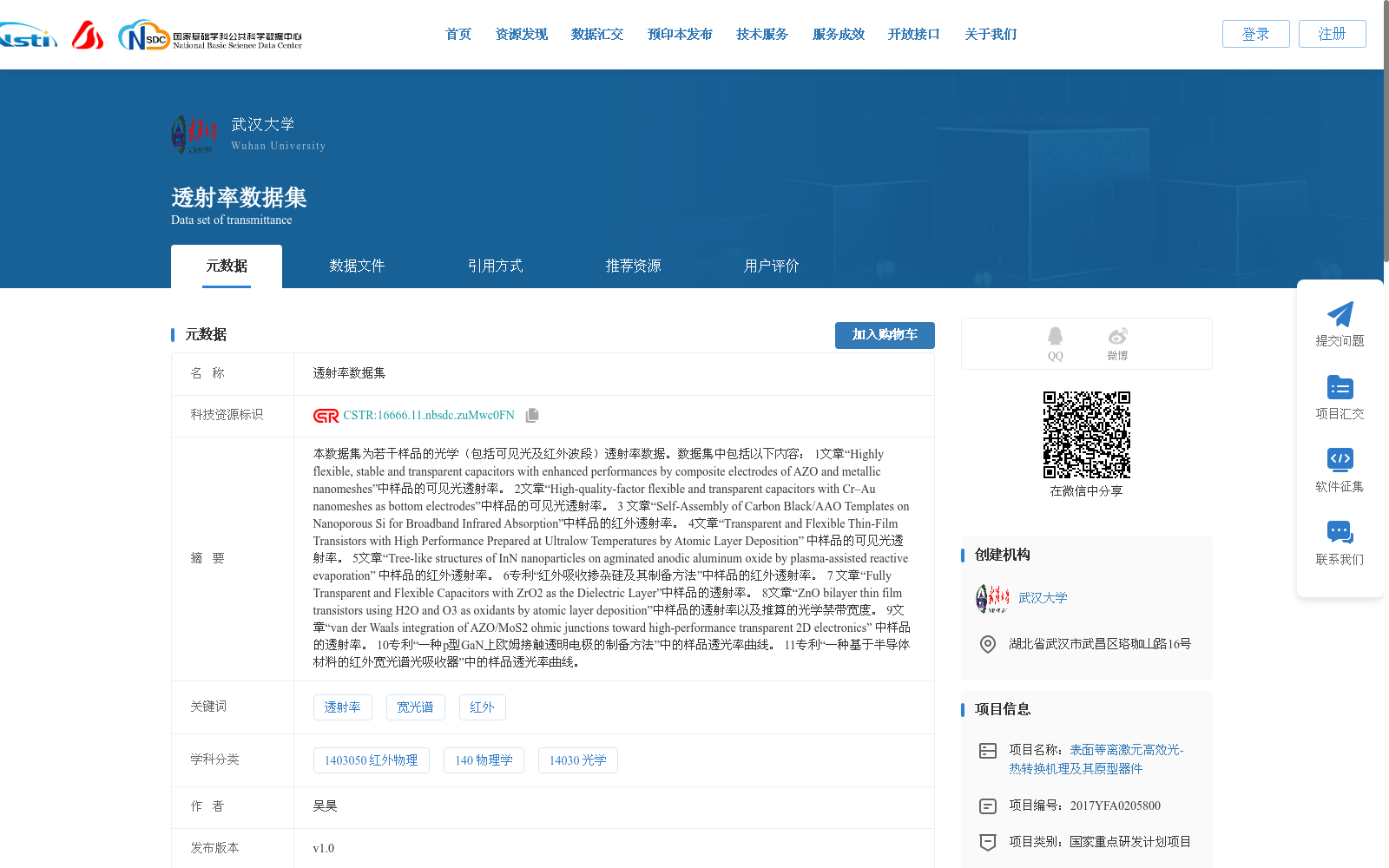Click the 提交问题 paper plane icon
The image size is (1389, 868).
(1340, 314)
